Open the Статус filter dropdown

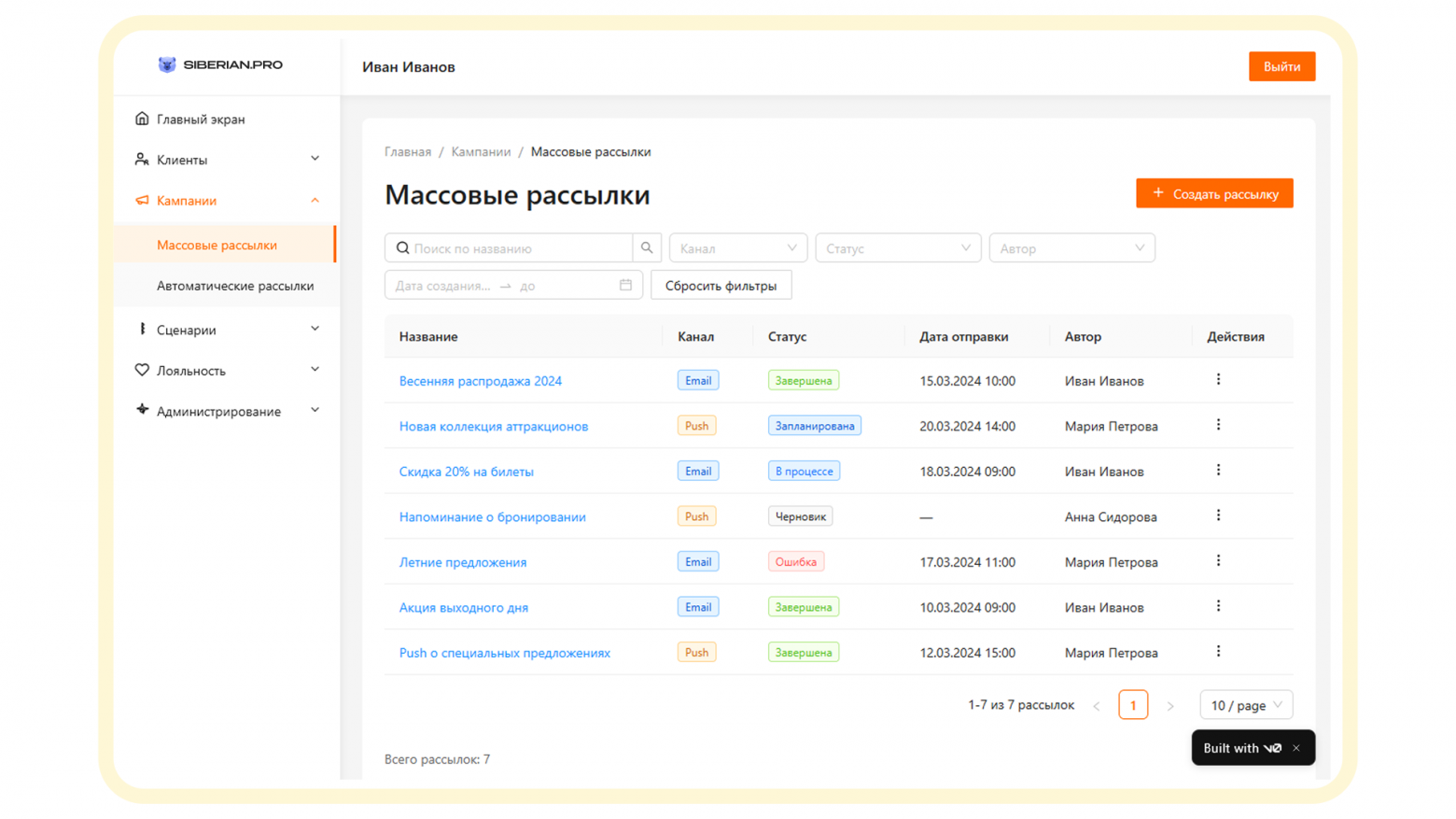[897, 248]
